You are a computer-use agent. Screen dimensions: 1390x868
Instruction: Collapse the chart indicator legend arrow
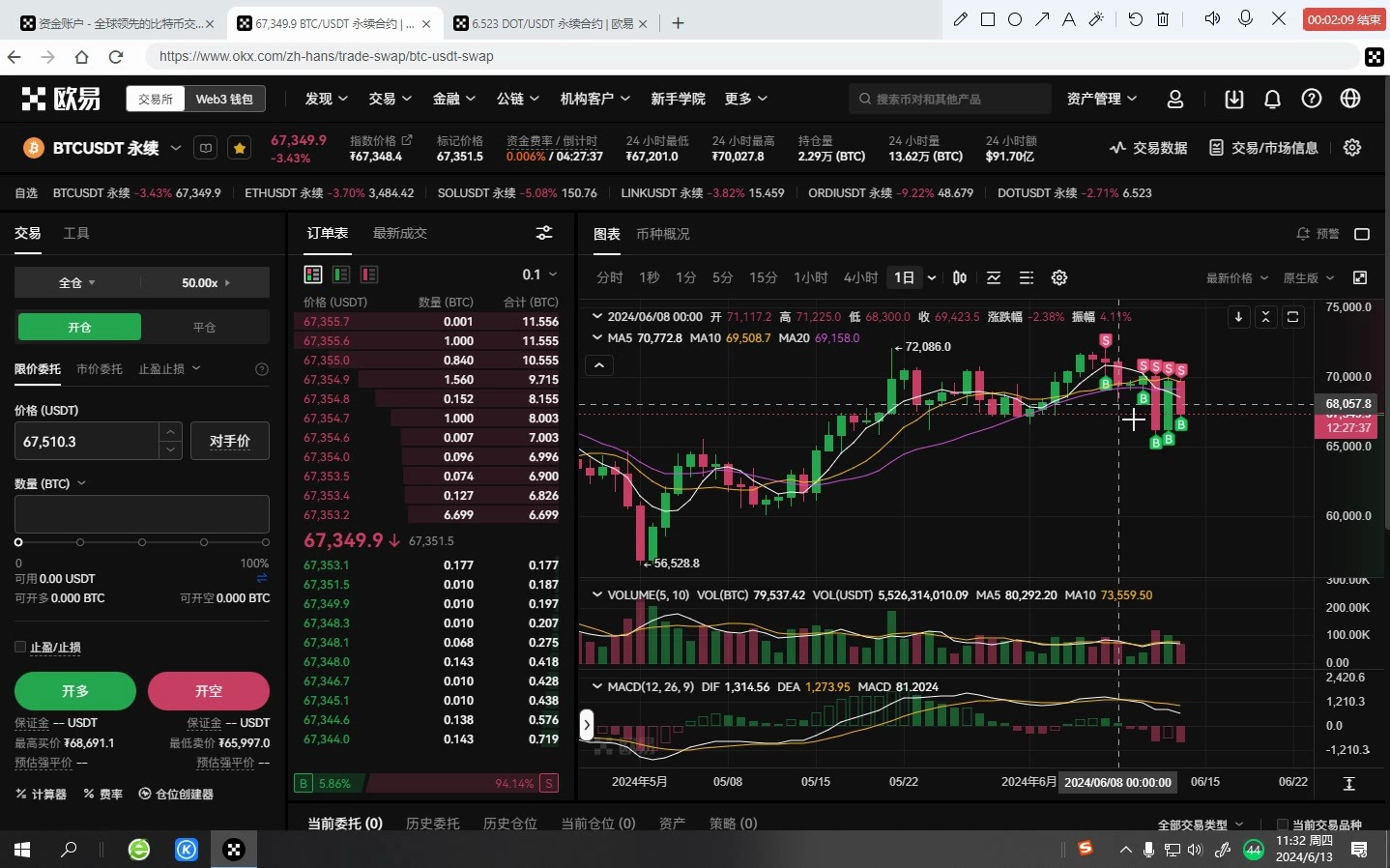point(599,365)
